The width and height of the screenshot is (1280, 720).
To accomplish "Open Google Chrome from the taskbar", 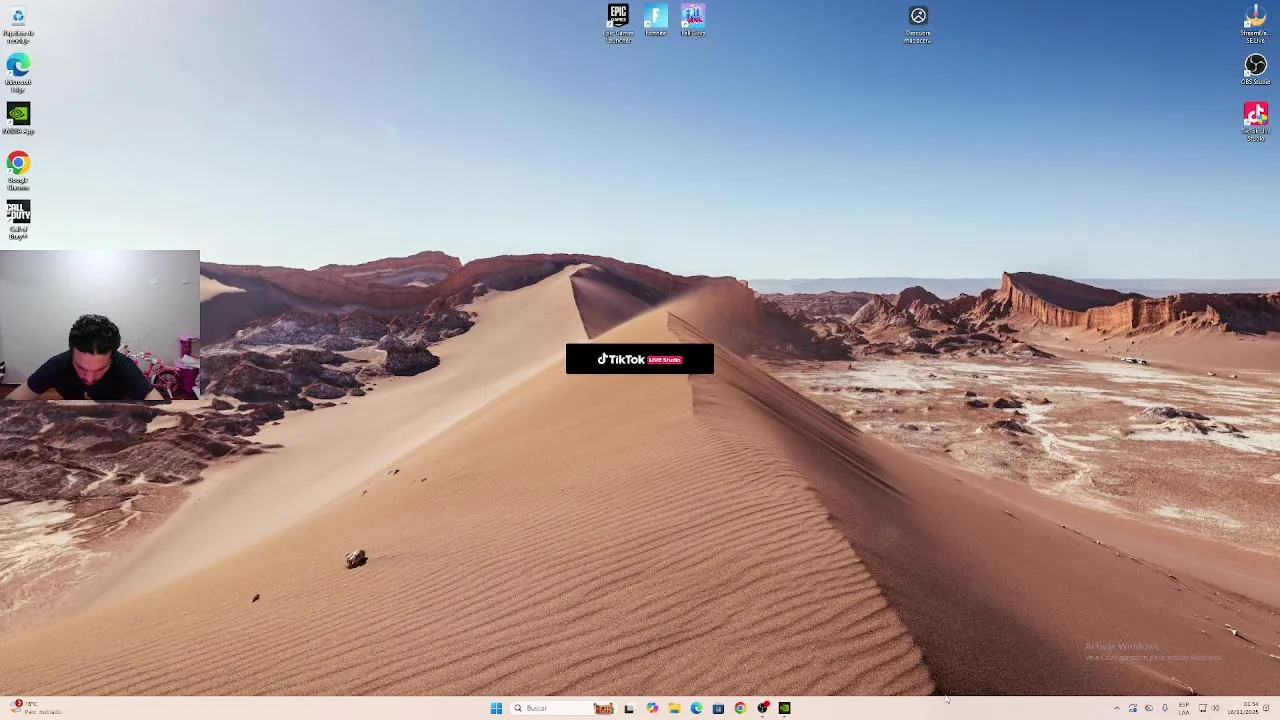I will [x=740, y=708].
